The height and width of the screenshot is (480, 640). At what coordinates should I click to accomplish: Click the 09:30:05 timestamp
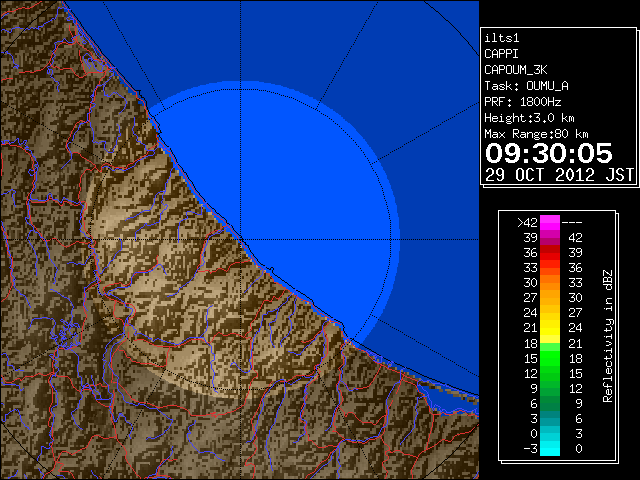549,153
